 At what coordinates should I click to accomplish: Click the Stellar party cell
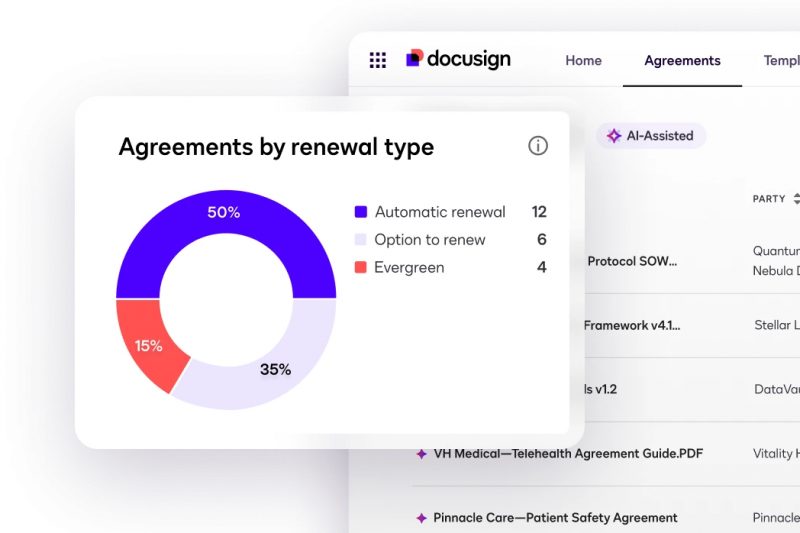pyautogui.click(x=777, y=325)
